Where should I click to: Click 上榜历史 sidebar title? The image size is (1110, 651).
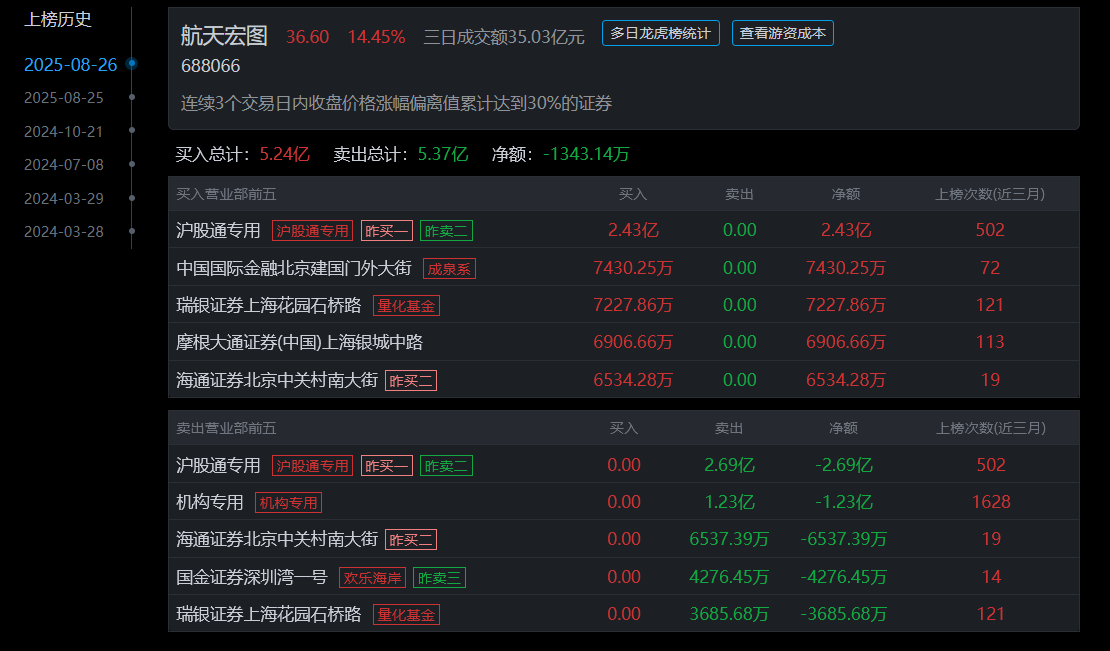click(58, 20)
